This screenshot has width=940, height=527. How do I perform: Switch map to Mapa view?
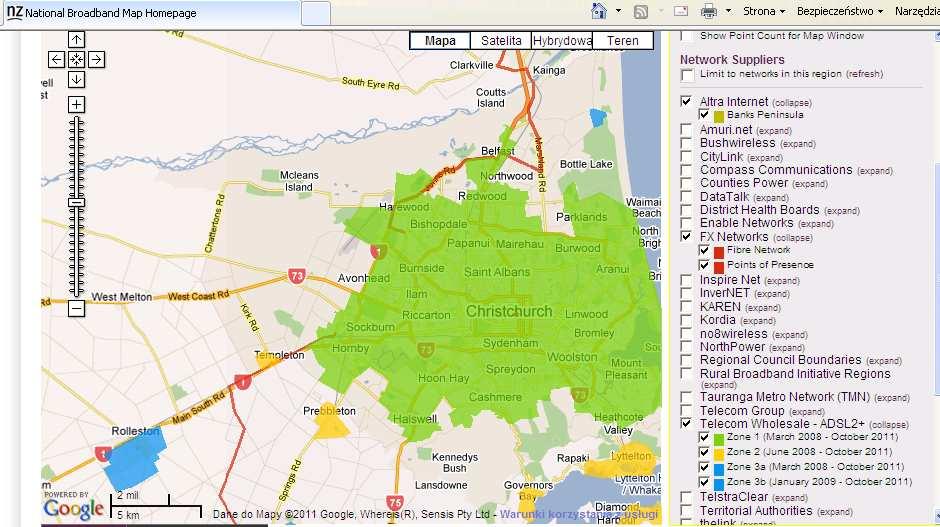[440, 41]
